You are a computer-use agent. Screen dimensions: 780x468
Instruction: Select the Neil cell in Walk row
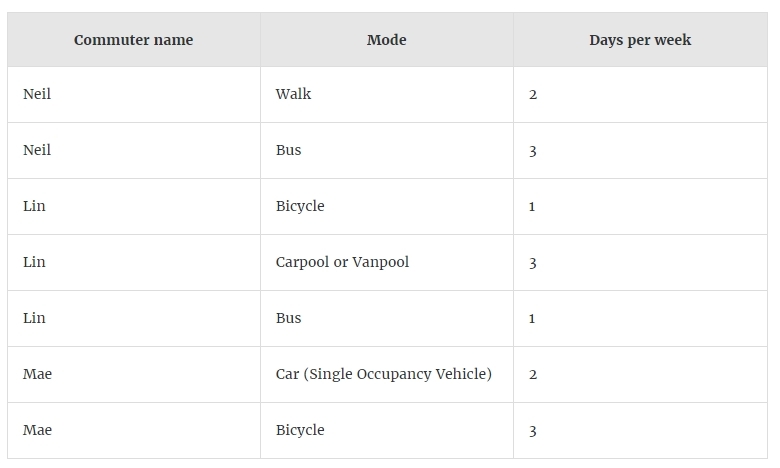coord(134,94)
